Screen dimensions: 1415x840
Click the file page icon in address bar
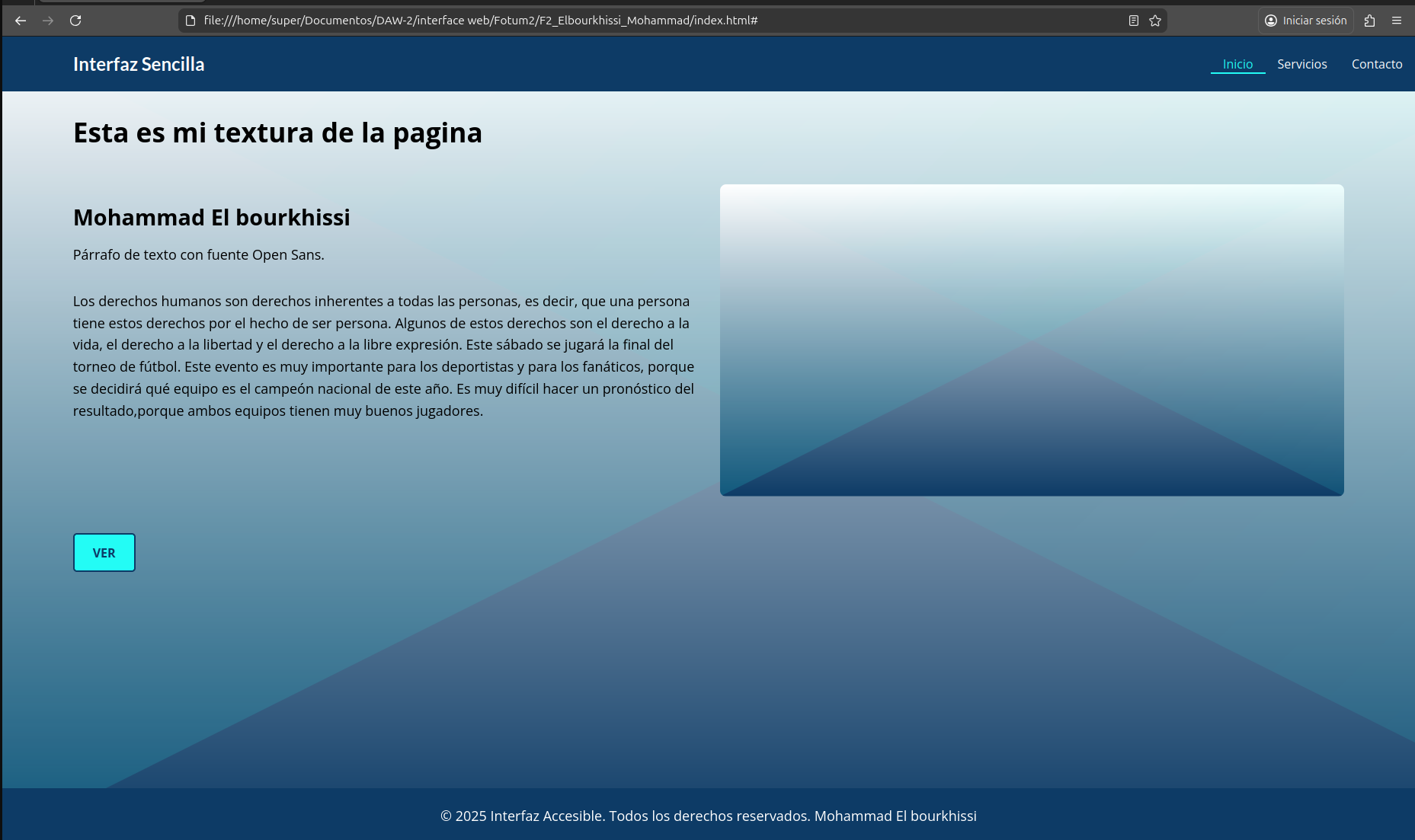coord(190,21)
